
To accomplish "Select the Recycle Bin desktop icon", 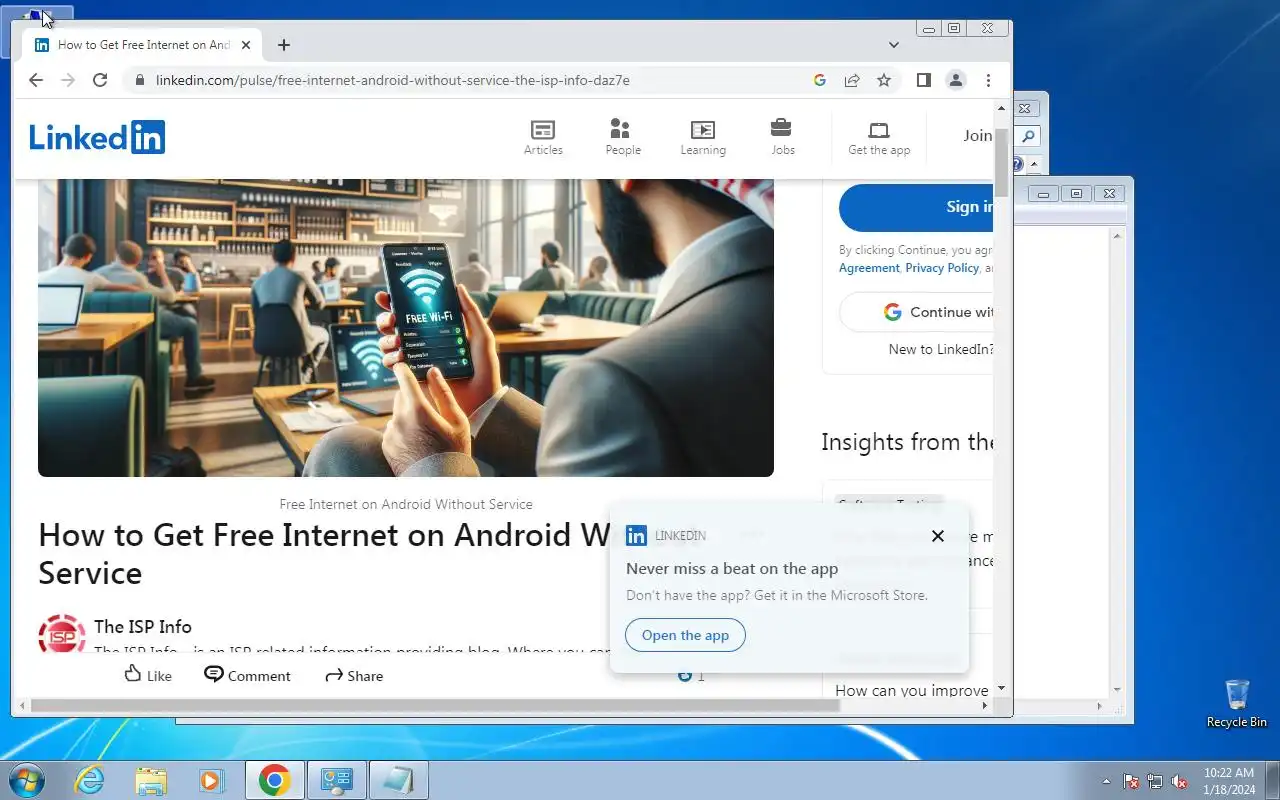I will coord(1237,704).
